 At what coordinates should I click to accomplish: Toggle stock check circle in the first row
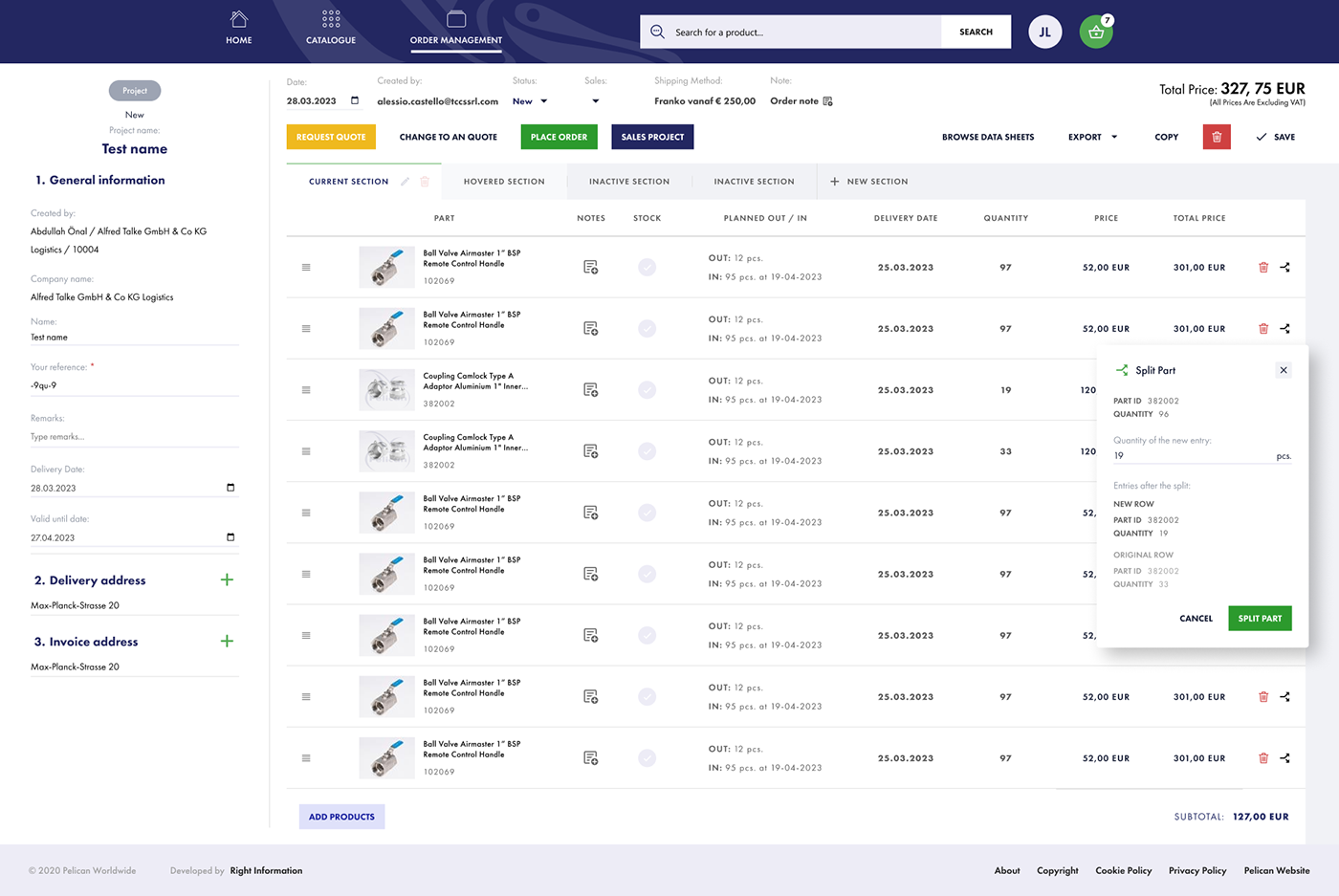pyautogui.click(x=648, y=268)
